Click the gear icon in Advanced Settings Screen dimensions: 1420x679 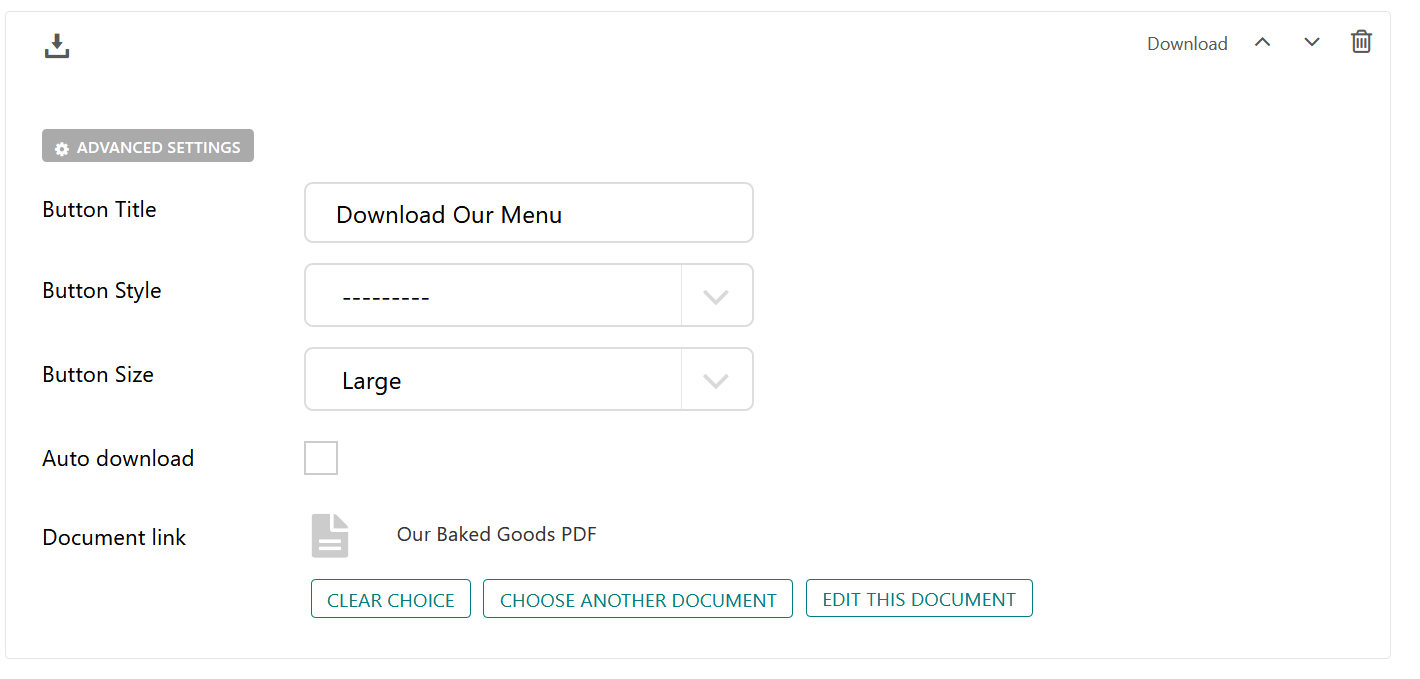[x=62, y=148]
